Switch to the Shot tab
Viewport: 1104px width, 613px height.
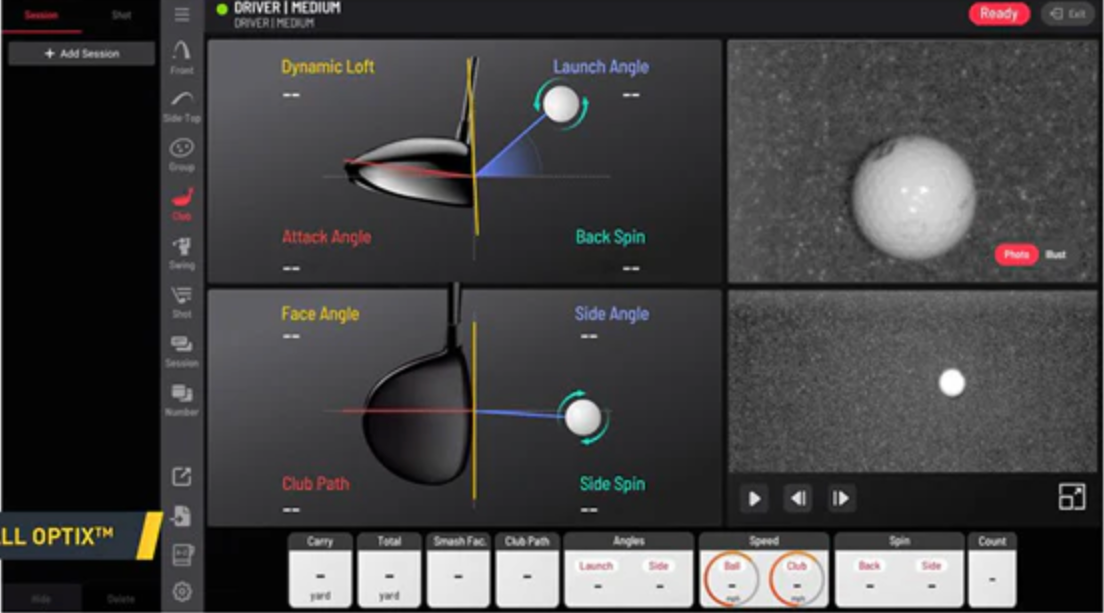[121, 15]
